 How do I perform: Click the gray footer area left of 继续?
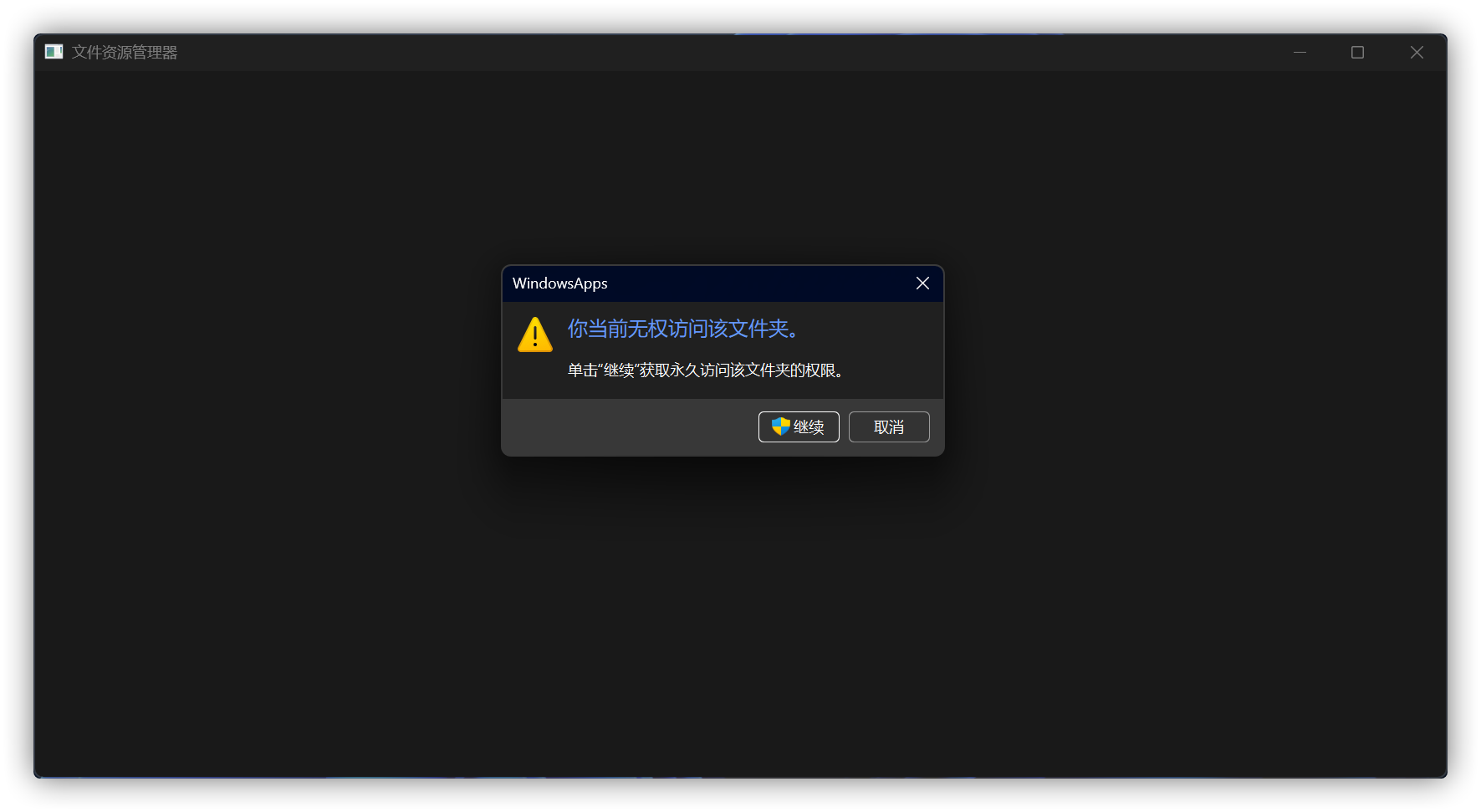tap(627, 426)
